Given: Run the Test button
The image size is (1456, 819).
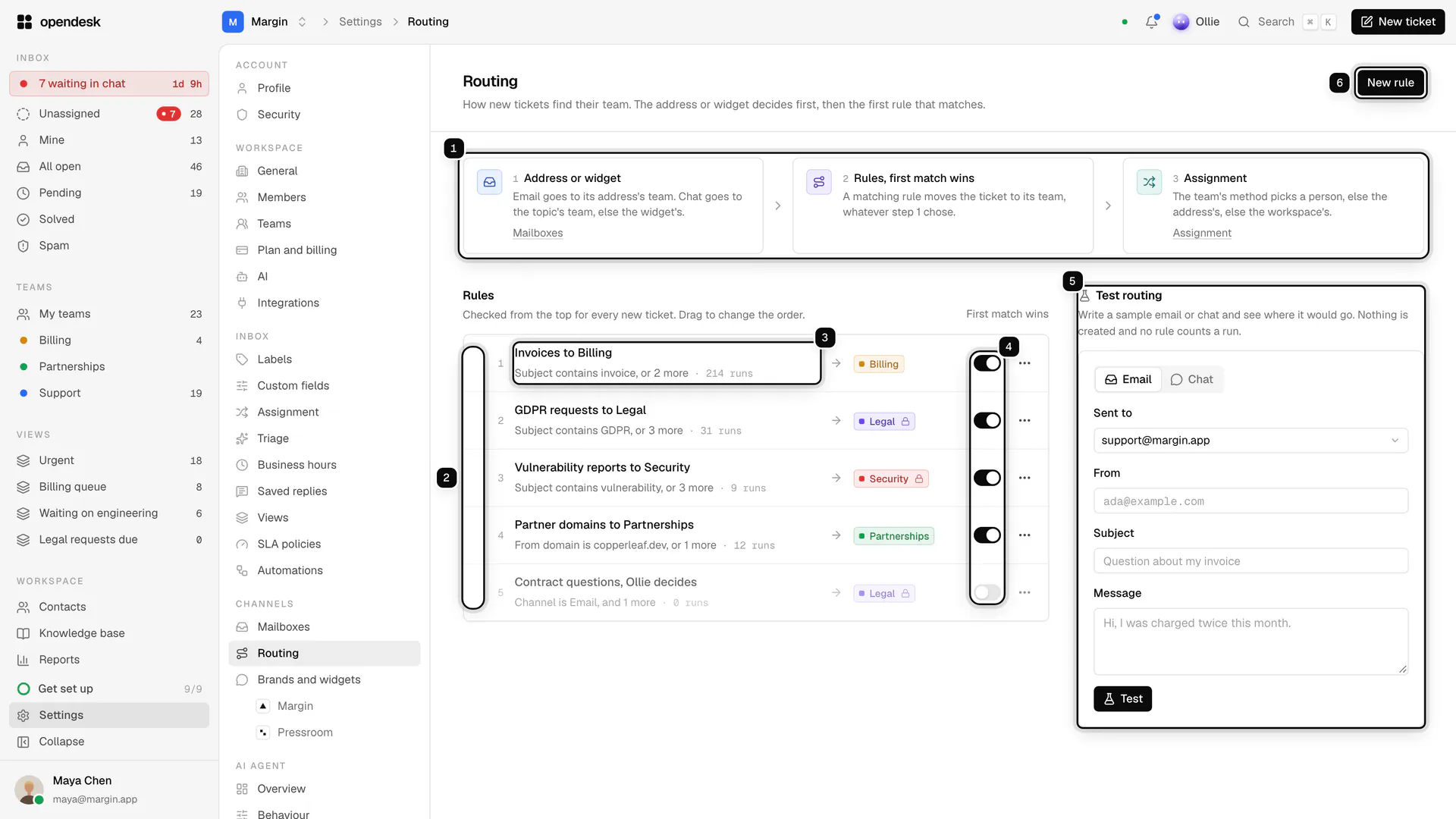Looking at the screenshot, I should tap(1122, 699).
